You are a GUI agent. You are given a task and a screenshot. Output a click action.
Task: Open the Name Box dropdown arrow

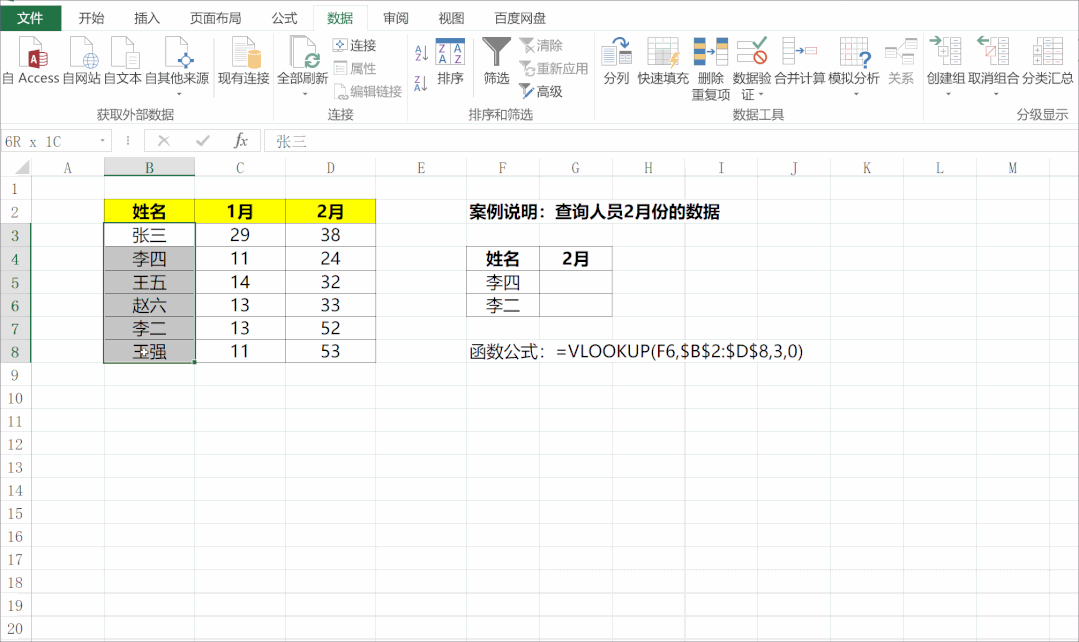103,141
